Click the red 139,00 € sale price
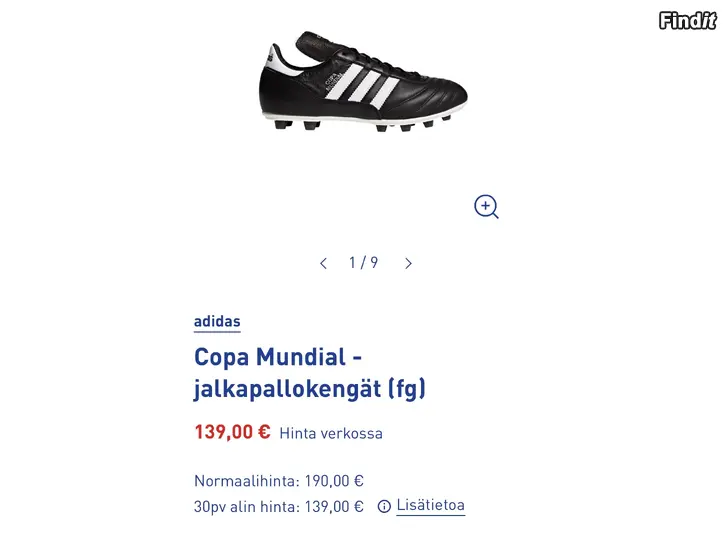The height and width of the screenshot is (546, 728). [232, 432]
